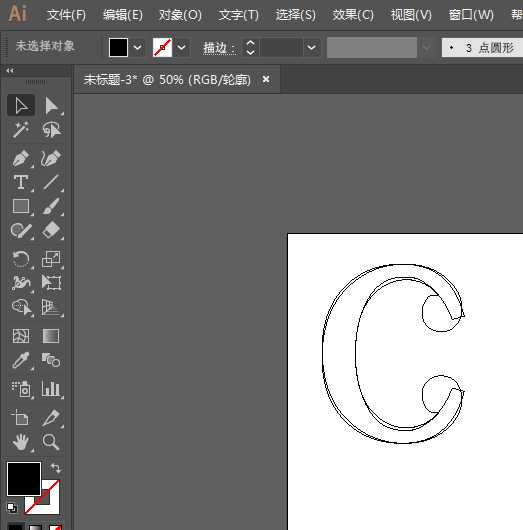
Task: Select the Curvature tool
Action: click(x=51, y=158)
